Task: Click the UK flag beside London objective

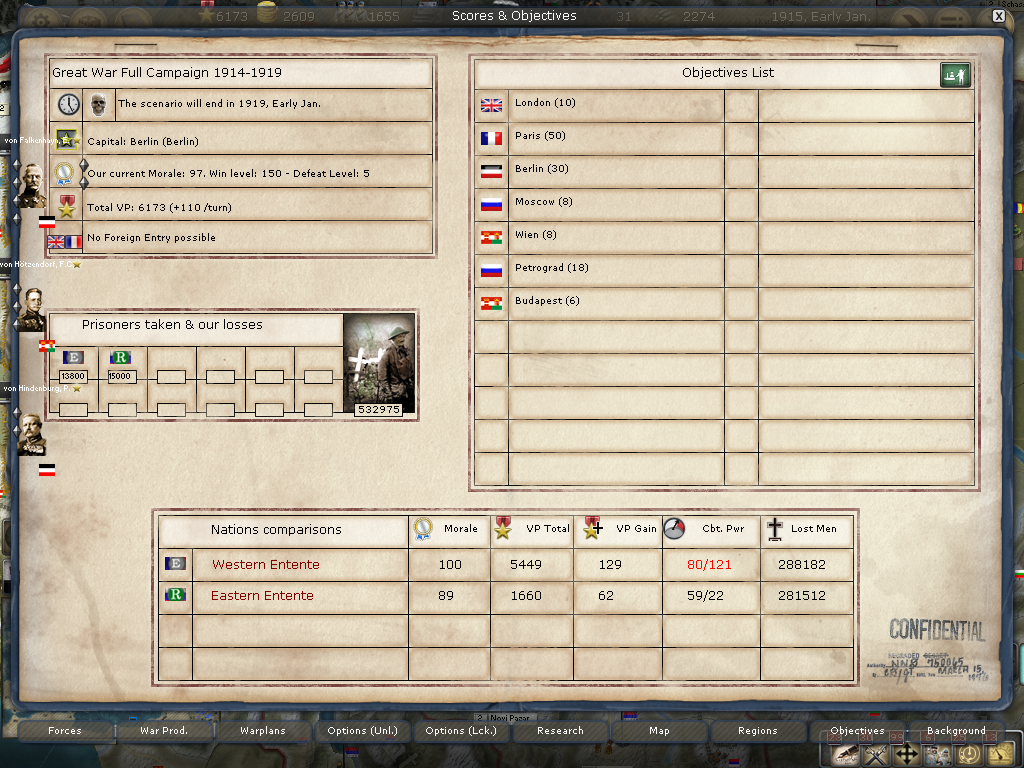Action: point(491,104)
